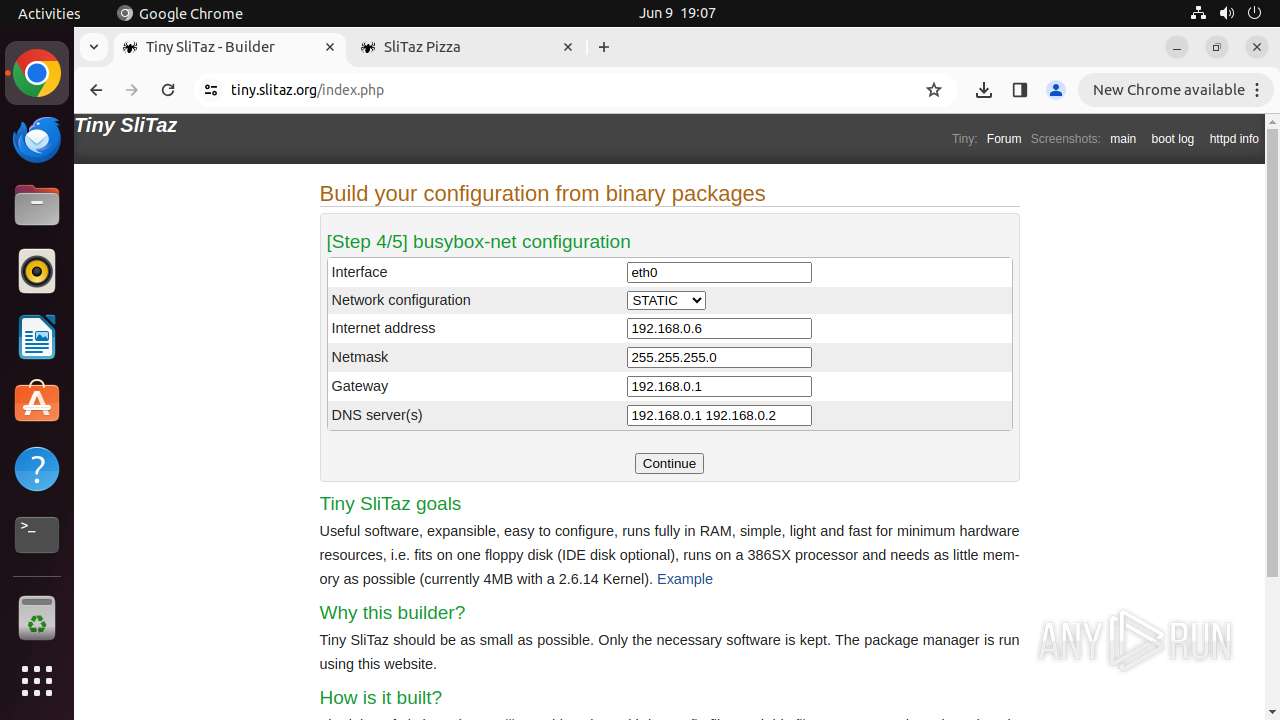View site information icon in address bar
The image size is (1280, 720).
click(210, 90)
